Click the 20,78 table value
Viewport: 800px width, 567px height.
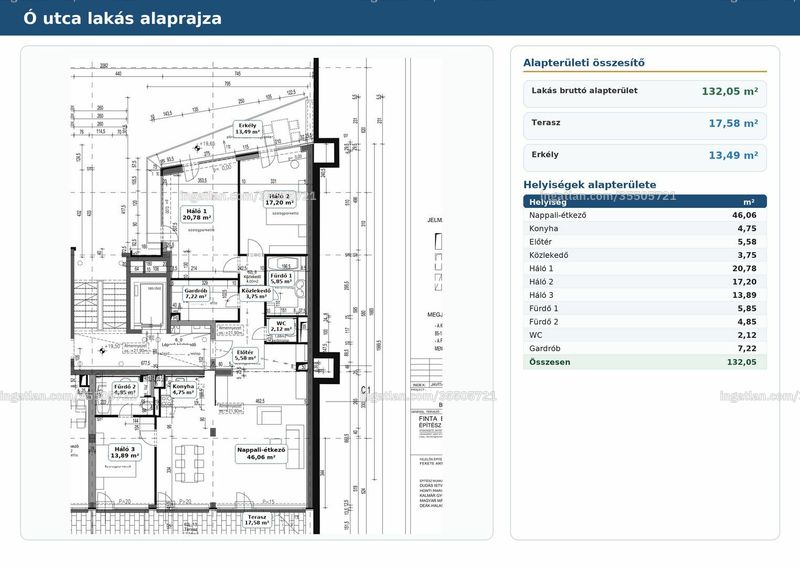[x=744, y=268]
